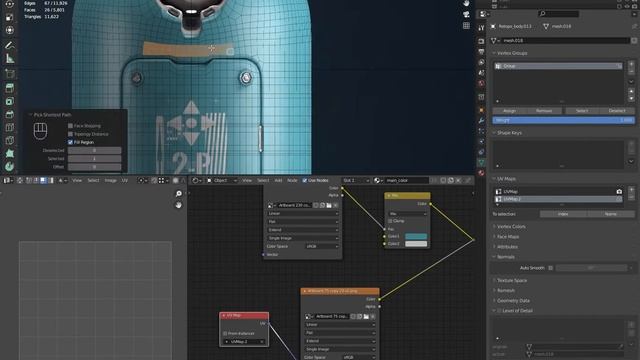The height and width of the screenshot is (360, 640).
Task: Enable Face Stepping checkbox
Action: pos(70,126)
